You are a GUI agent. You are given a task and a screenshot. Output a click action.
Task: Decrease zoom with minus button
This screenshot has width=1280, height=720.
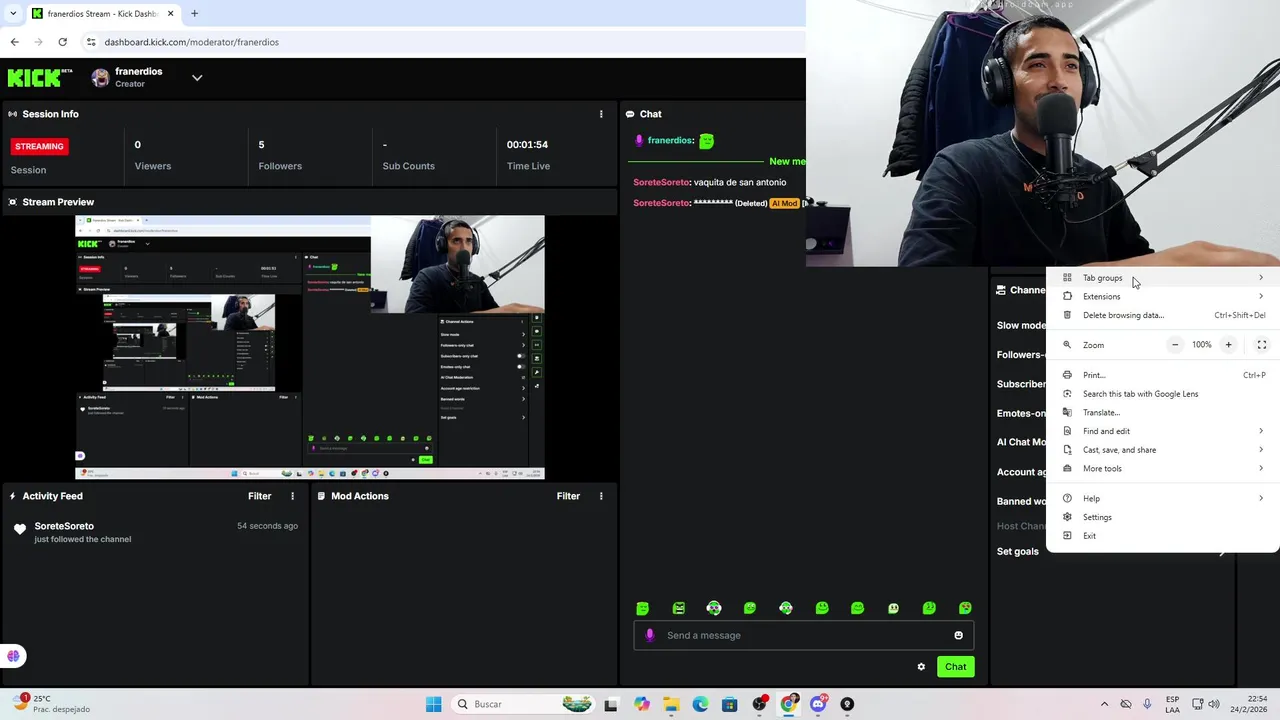[x=1175, y=345]
